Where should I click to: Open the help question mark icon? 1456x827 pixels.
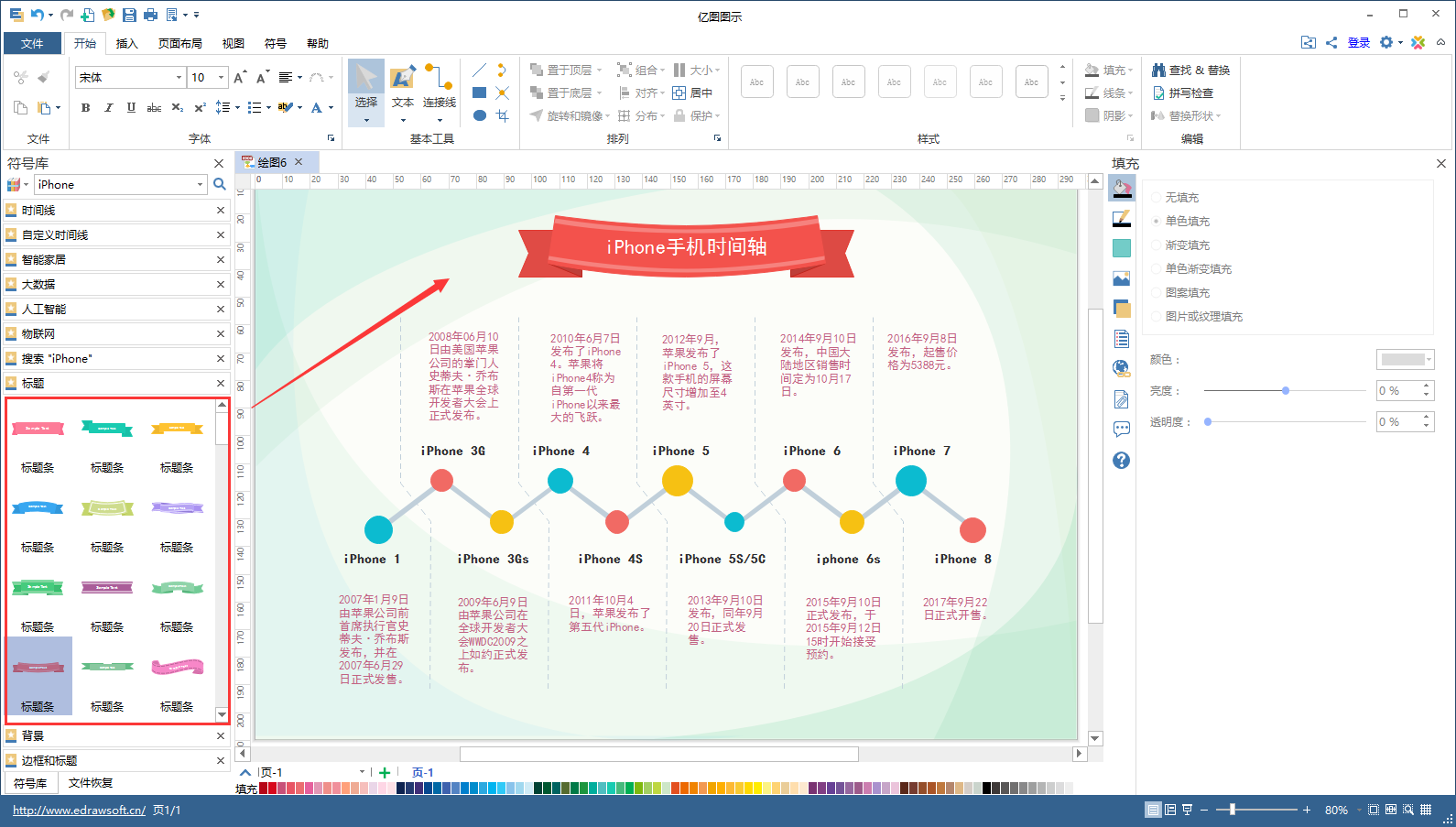pyautogui.click(x=1122, y=460)
